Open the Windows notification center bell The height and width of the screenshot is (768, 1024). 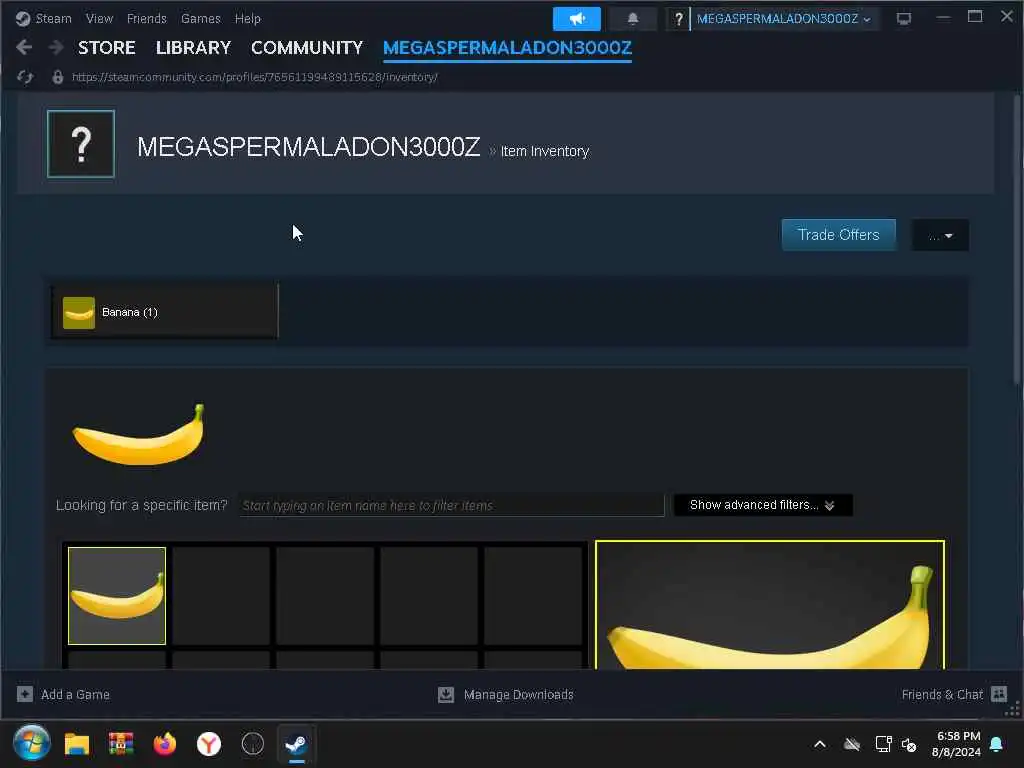pyautogui.click(x=997, y=744)
